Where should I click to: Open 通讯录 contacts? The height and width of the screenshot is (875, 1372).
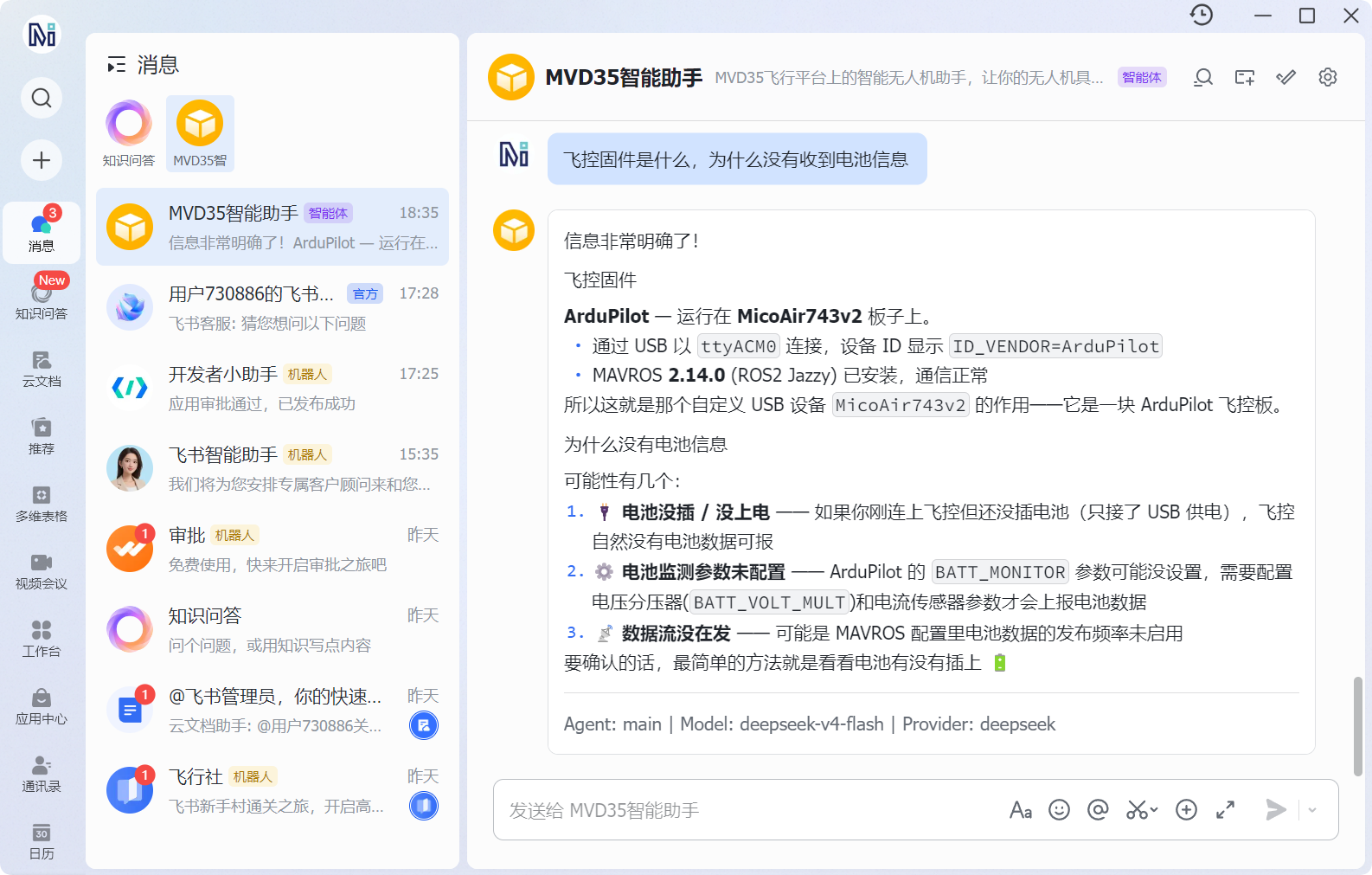tap(42, 773)
